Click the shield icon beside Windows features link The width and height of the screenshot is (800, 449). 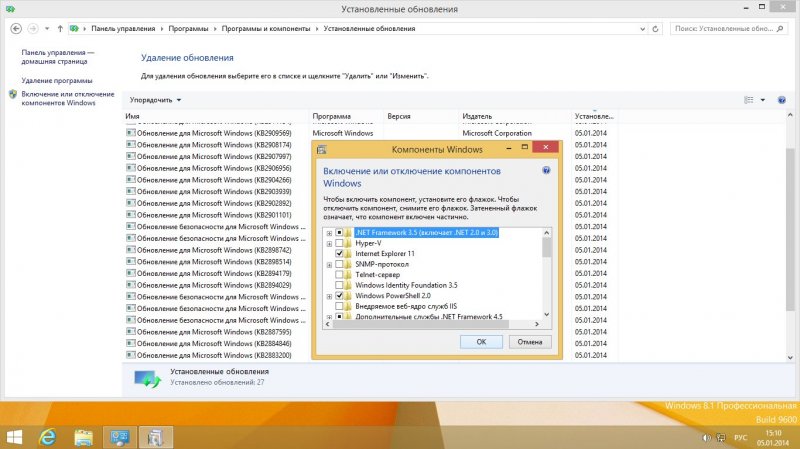[x=13, y=94]
